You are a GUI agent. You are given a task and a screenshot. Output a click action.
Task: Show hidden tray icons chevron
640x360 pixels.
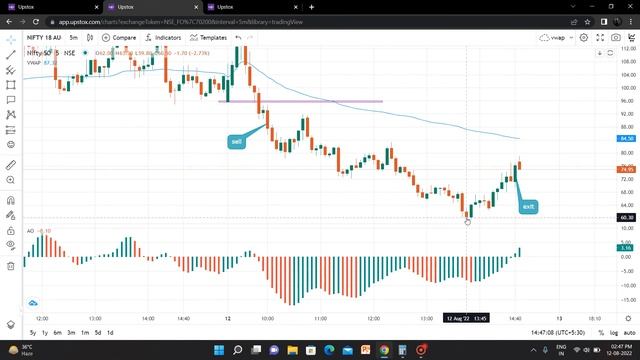coord(533,350)
